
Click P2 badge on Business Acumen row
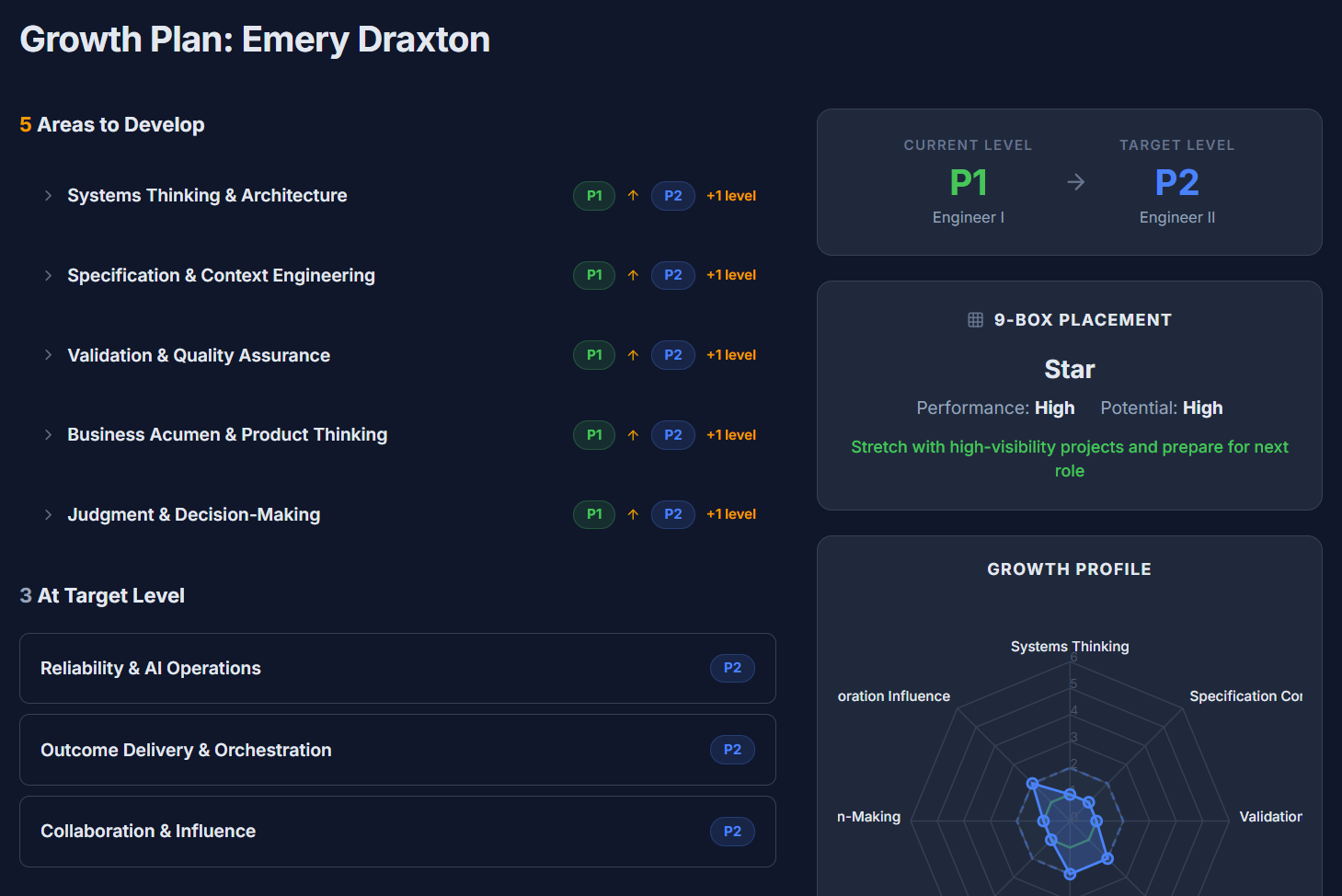672,435
